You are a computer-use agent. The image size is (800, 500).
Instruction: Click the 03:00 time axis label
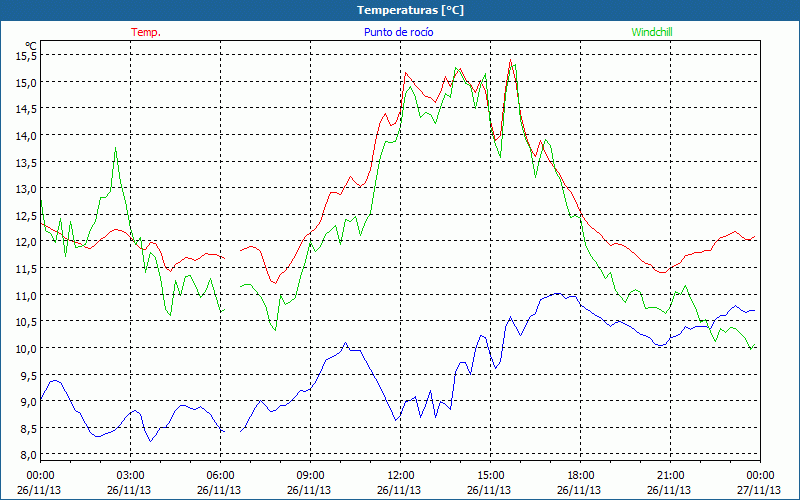pyautogui.click(x=131, y=475)
